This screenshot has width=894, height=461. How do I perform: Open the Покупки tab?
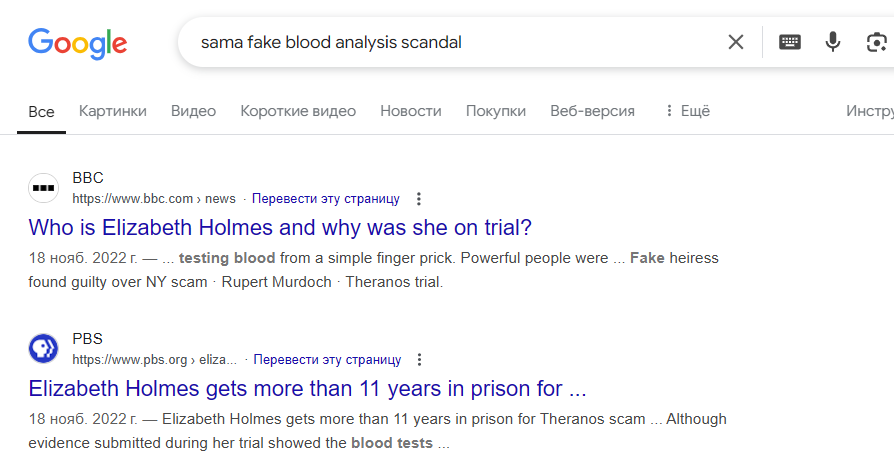point(495,111)
